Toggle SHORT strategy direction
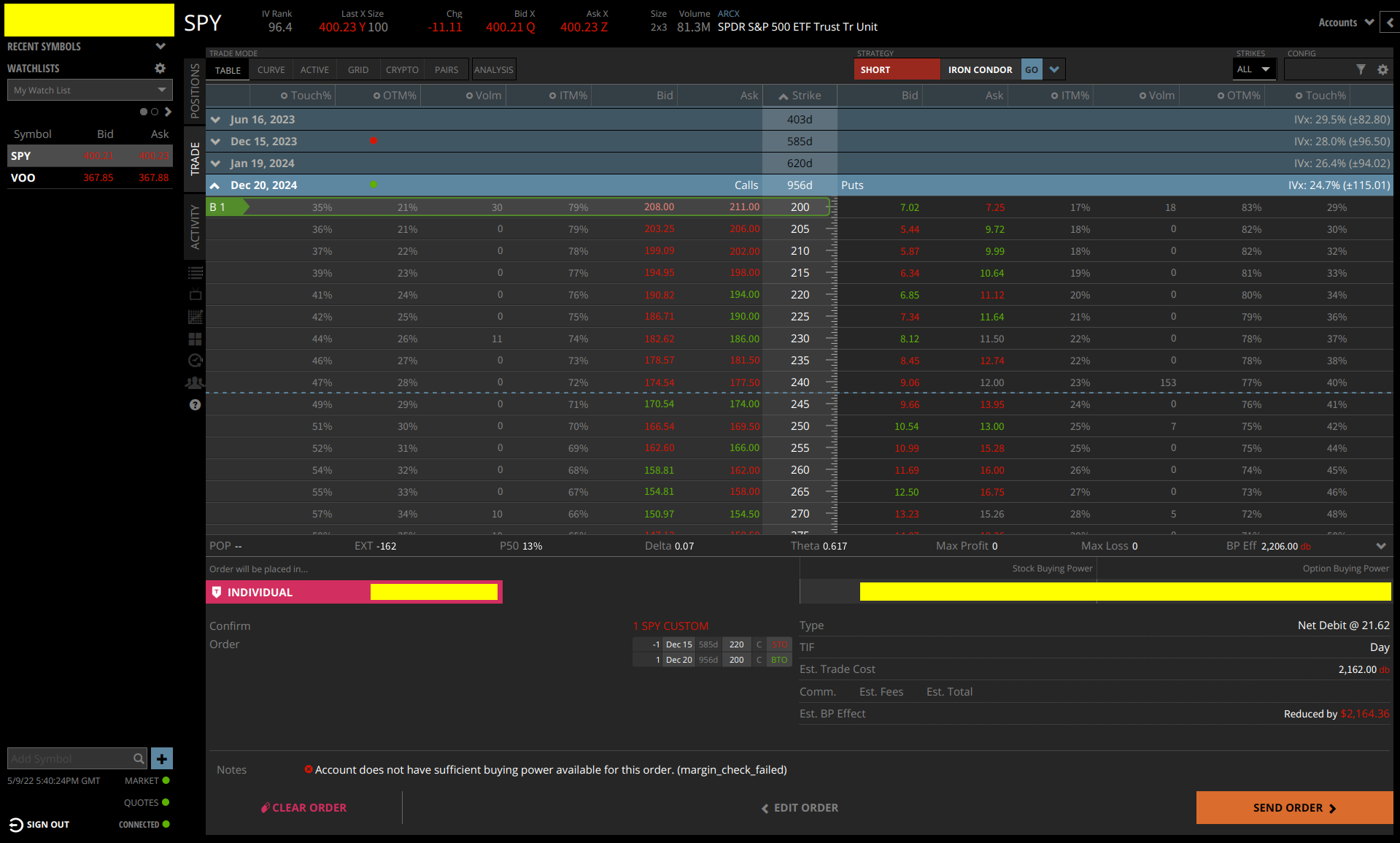1400x843 pixels. tap(897, 69)
